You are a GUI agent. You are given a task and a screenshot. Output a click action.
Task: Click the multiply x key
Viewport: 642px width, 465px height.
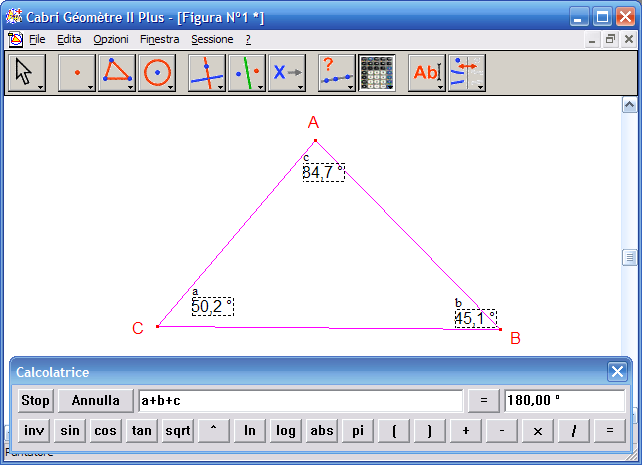tap(538, 431)
